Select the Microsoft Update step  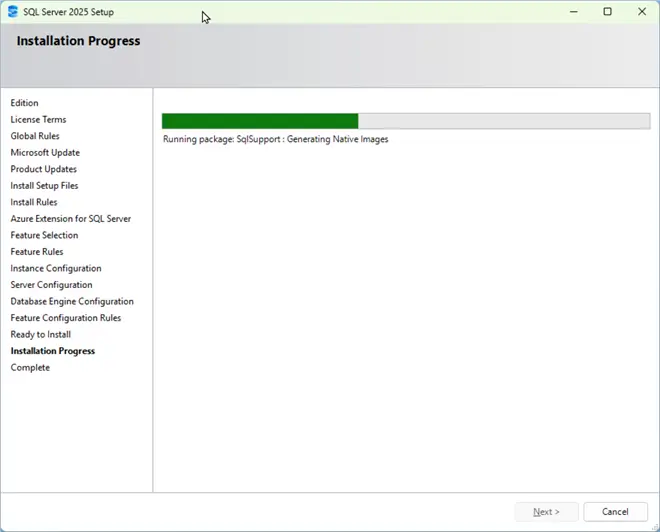[x=45, y=152]
